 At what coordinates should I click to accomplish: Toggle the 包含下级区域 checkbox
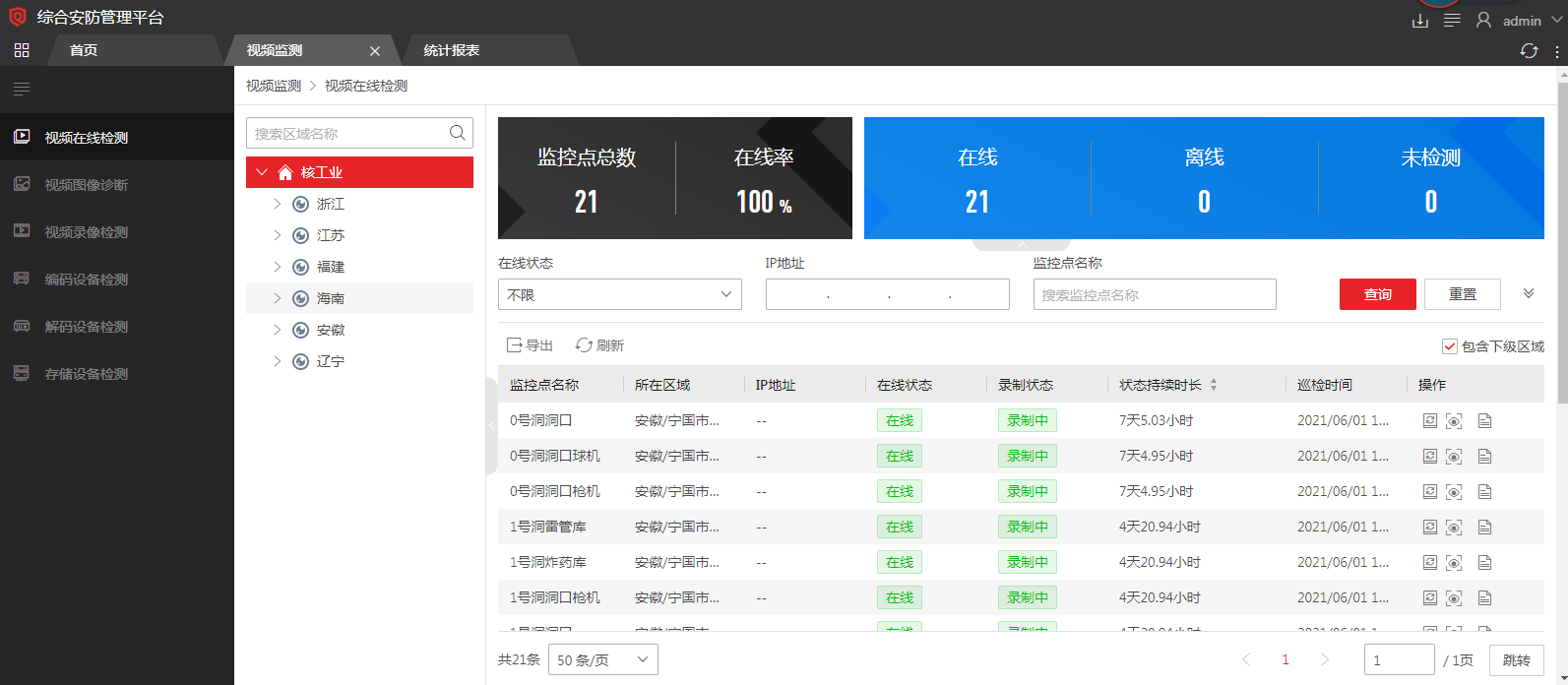pyautogui.click(x=1449, y=346)
